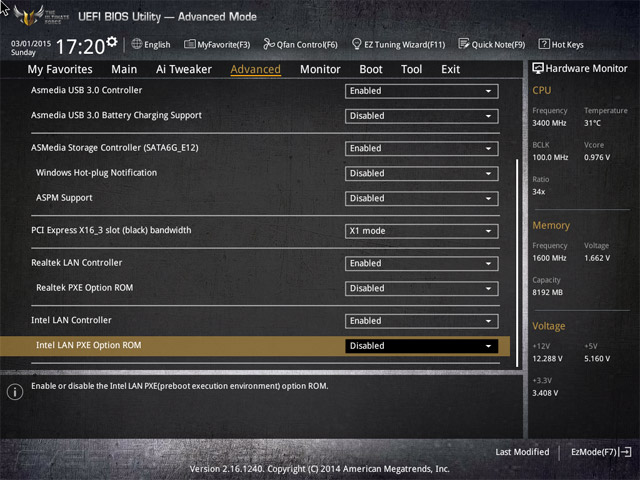Image resolution: width=640 pixels, height=480 pixels.
Task: Click the 03/01/2015 date text
Action: pos(31,43)
